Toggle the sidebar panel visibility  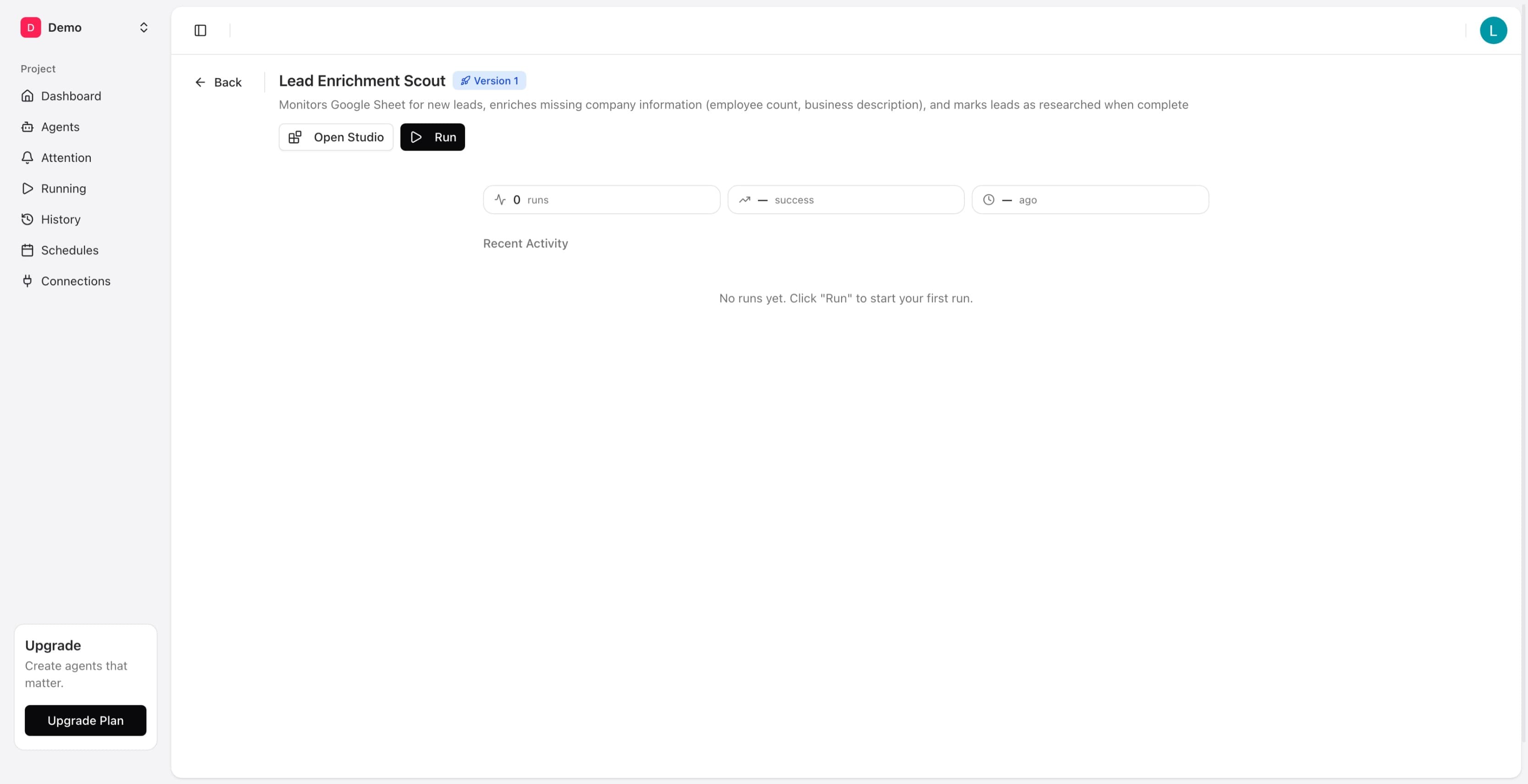pyautogui.click(x=200, y=30)
